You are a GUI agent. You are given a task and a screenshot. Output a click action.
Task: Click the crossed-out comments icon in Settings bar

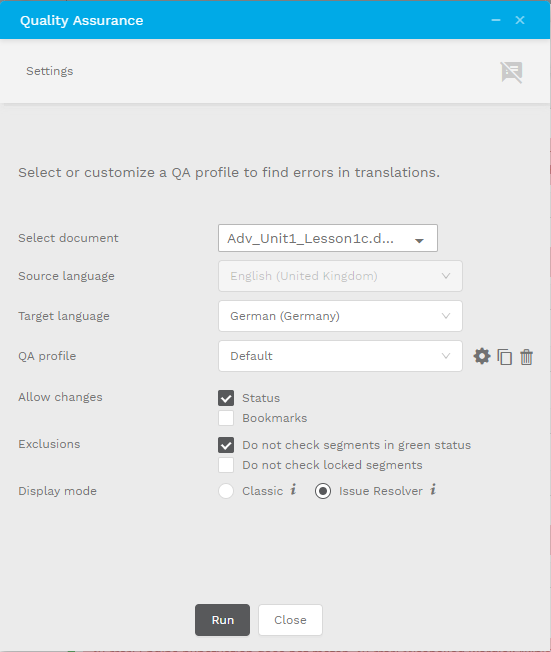(x=511, y=72)
